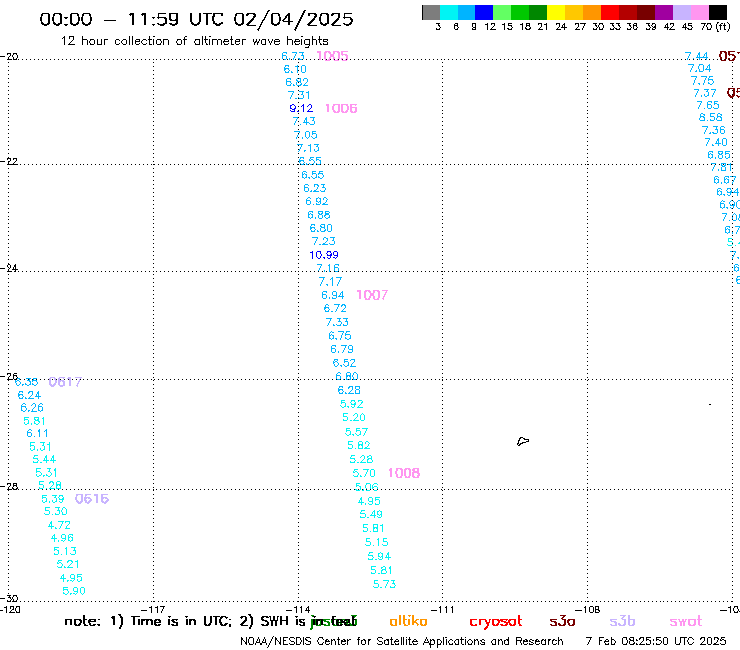
Task: Click the black 70 ft legend swatch
Action: [x=717, y=12]
